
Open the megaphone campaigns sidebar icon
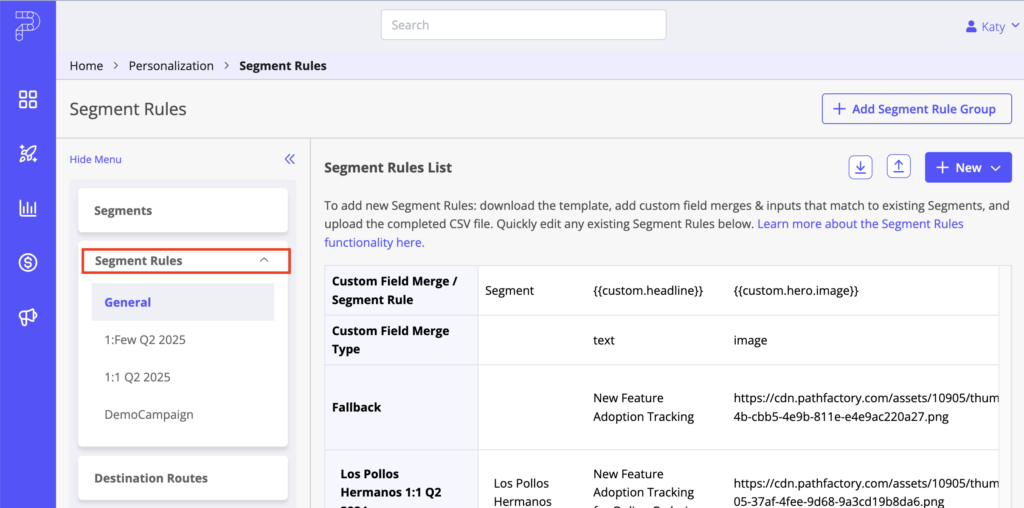[28, 317]
